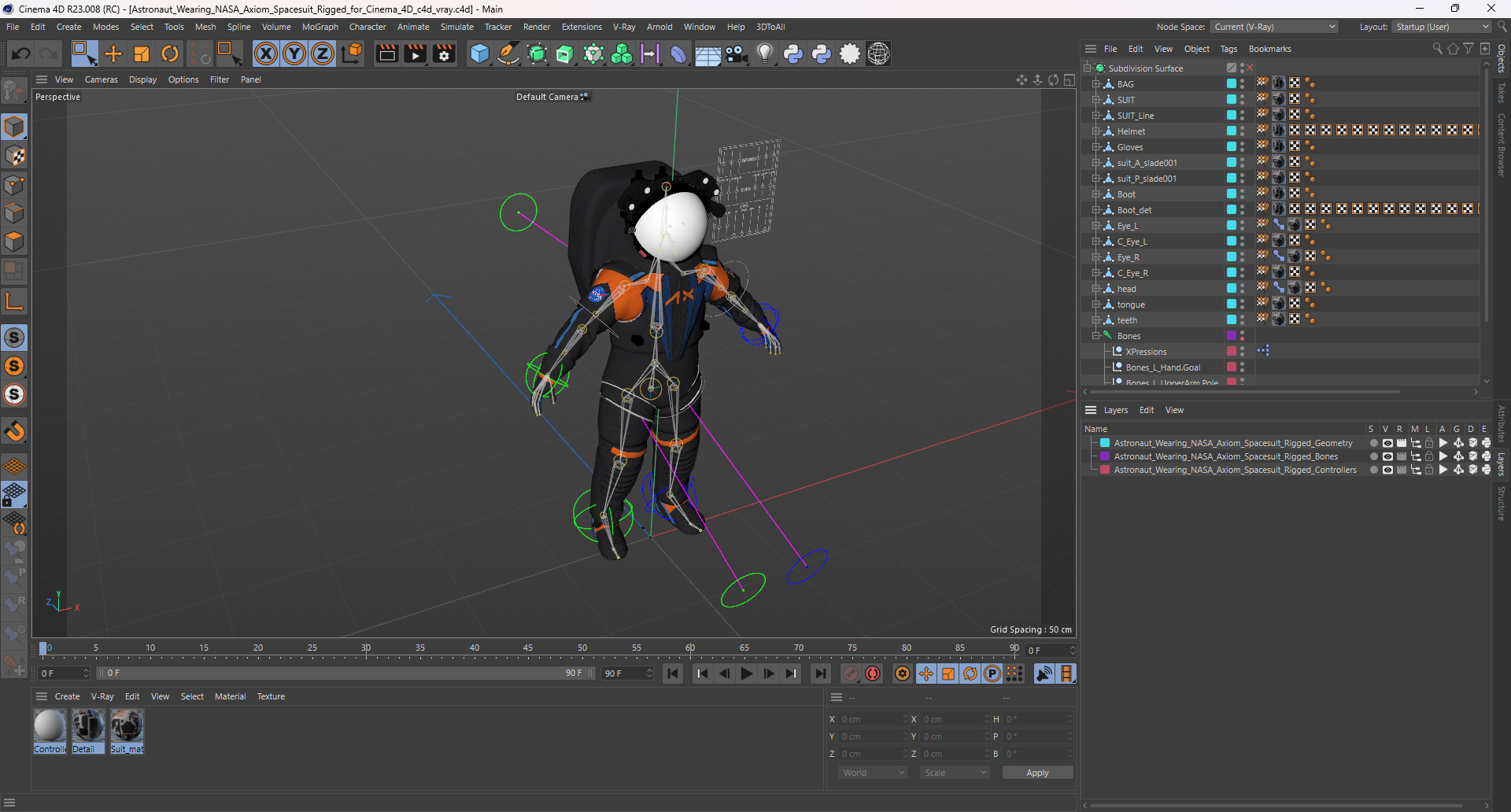1511x812 pixels.
Task: Click SUIT object cyan layer swatch
Action: point(1232,100)
